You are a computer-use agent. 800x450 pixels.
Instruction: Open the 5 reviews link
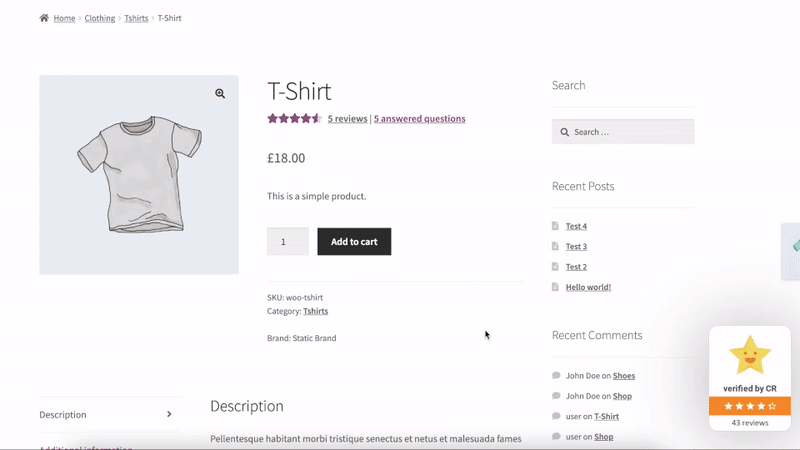[348, 118]
